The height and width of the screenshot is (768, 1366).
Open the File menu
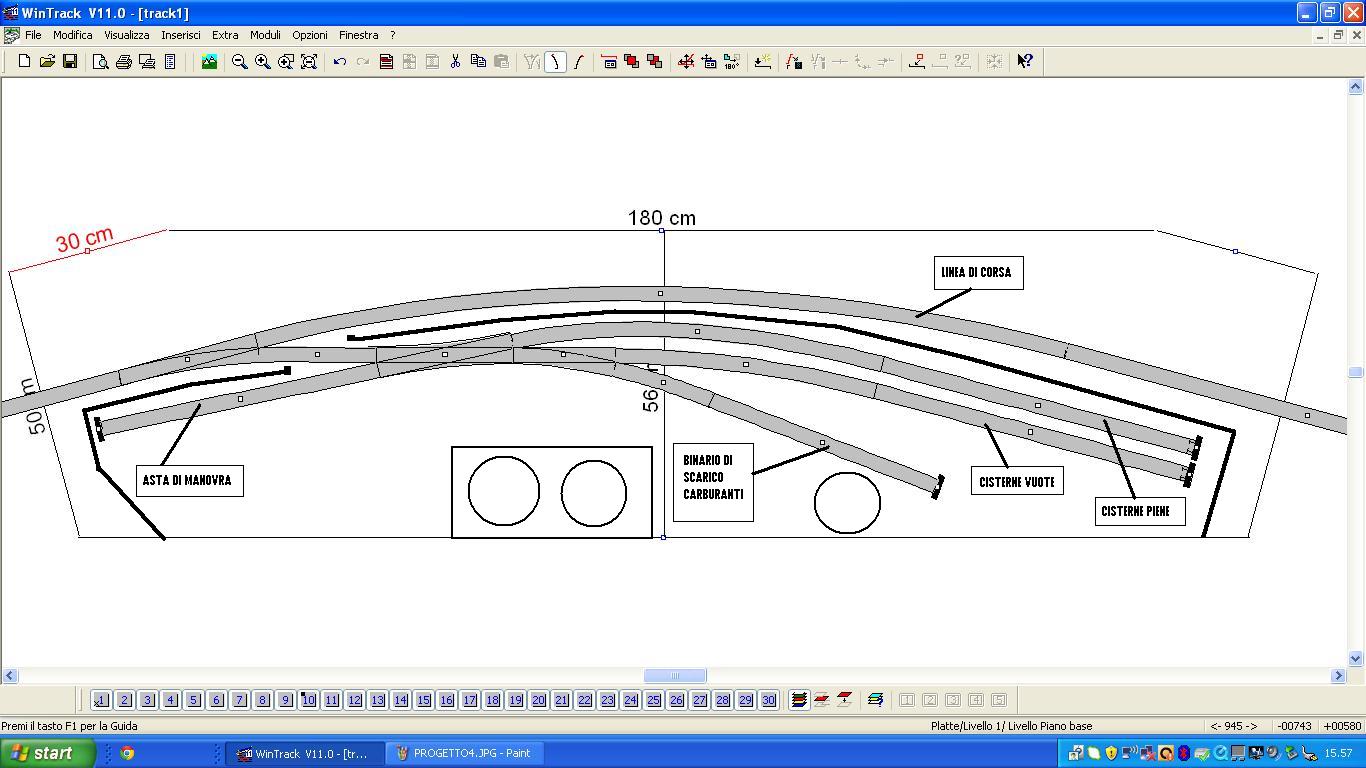coord(33,35)
